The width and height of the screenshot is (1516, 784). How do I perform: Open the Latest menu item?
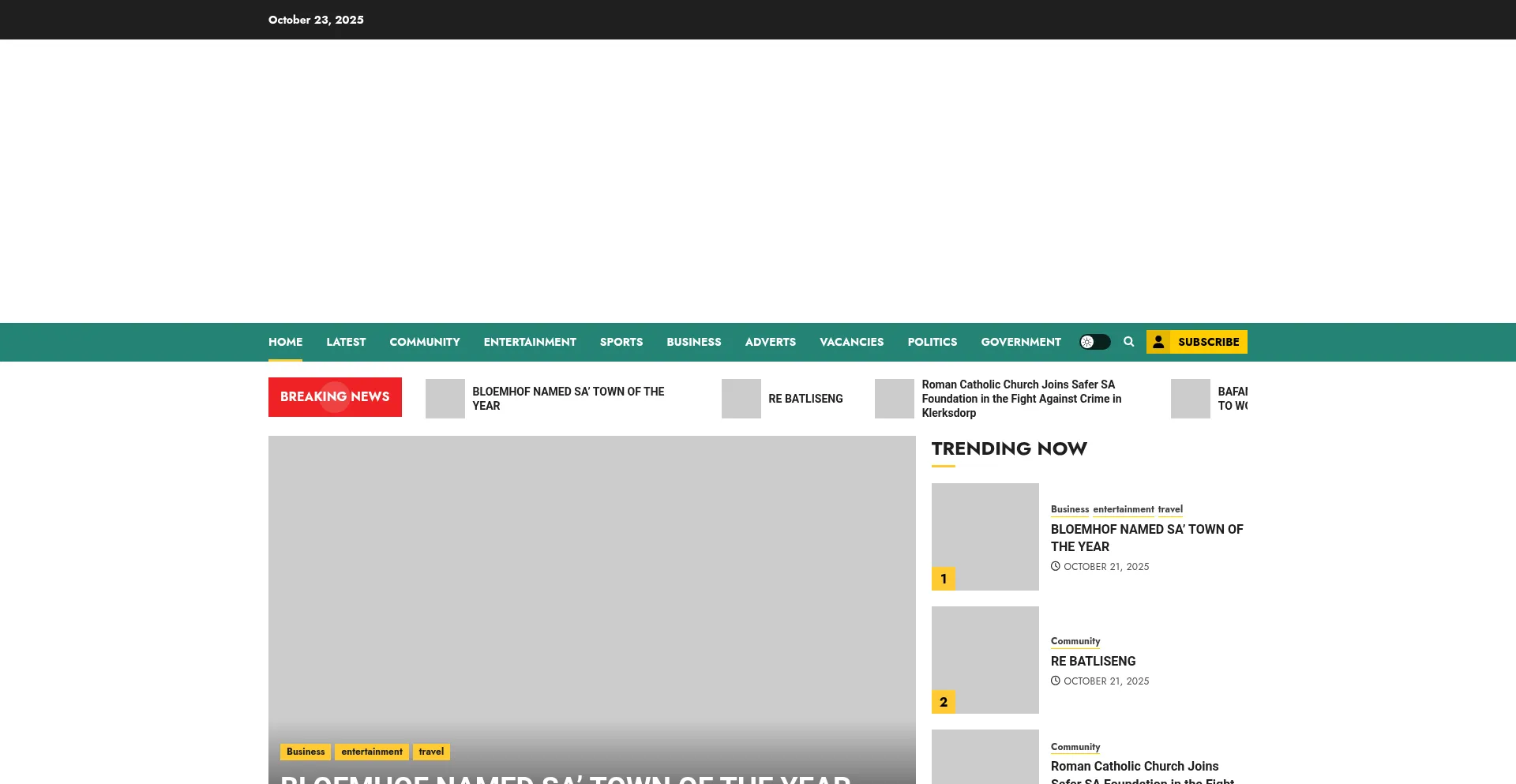pyautogui.click(x=346, y=342)
